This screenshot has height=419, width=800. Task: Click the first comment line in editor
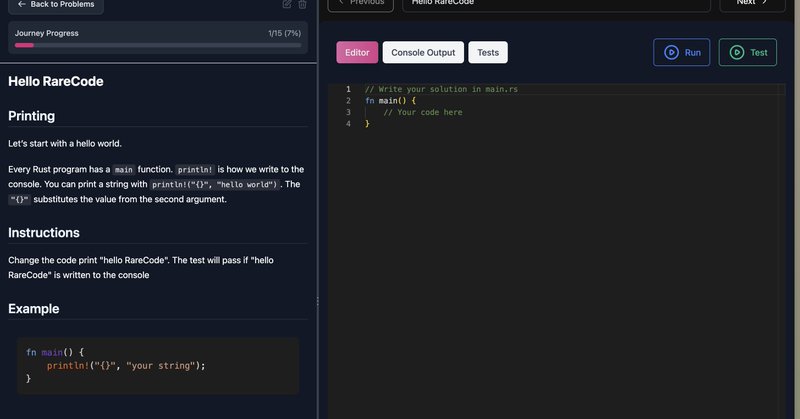click(x=441, y=89)
